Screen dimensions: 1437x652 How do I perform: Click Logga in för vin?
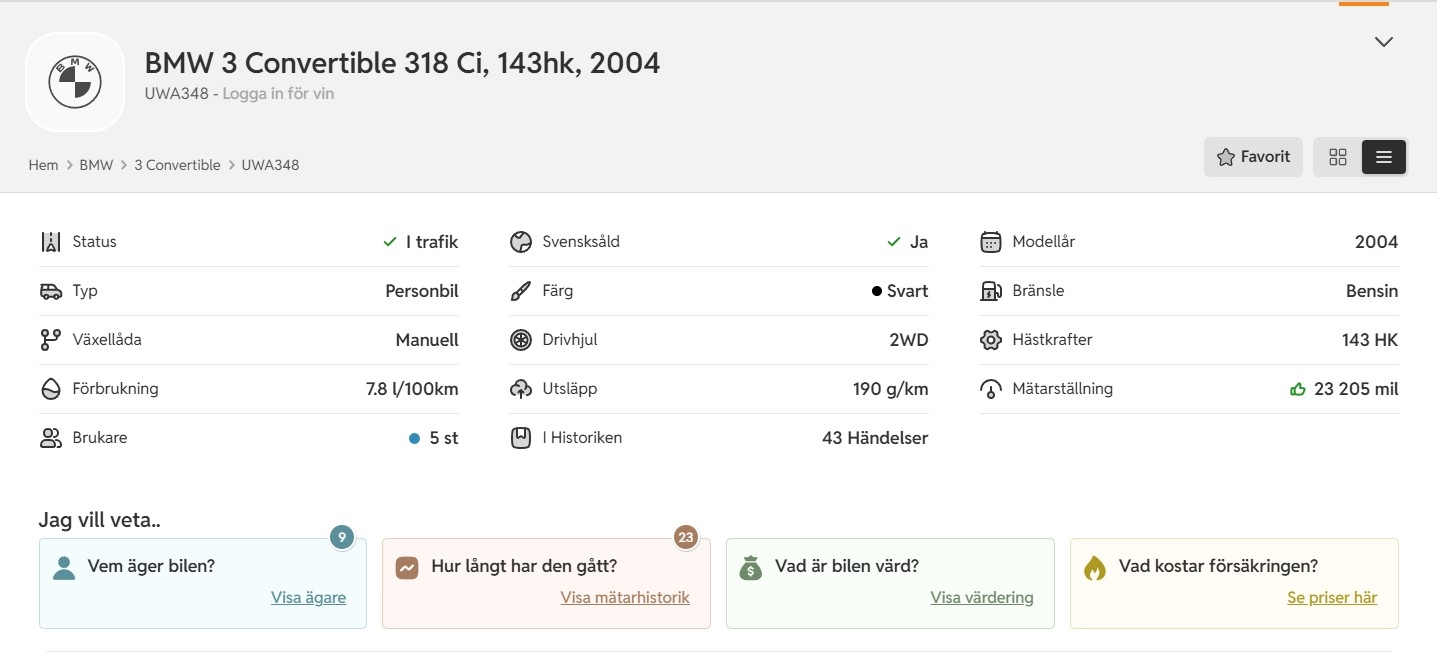[x=278, y=94]
